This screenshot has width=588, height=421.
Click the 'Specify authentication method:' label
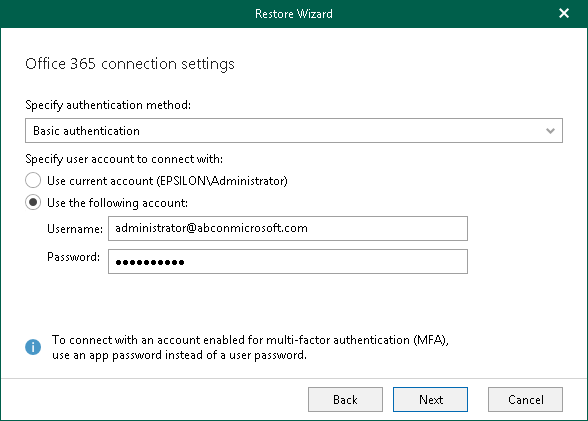click(x=108, y=105)
